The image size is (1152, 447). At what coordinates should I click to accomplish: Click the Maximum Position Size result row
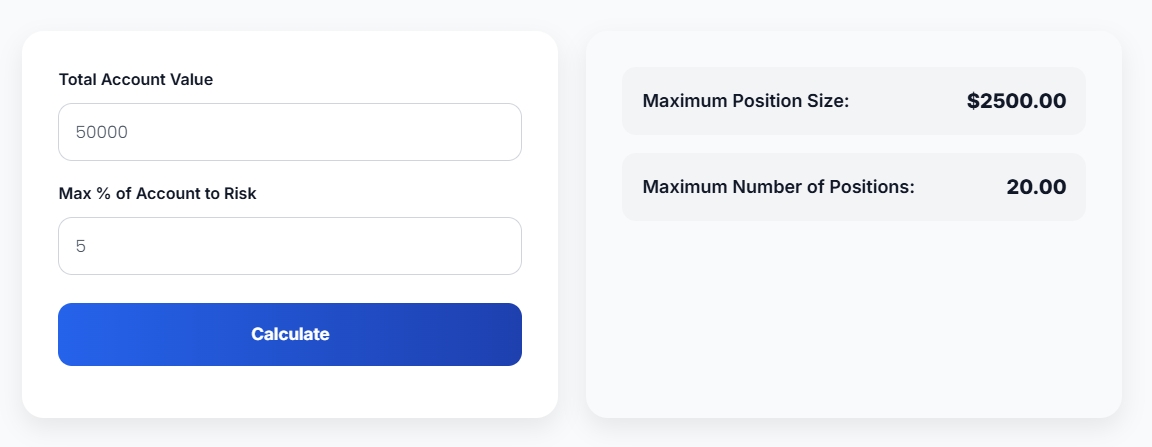(x=900, y=101)
